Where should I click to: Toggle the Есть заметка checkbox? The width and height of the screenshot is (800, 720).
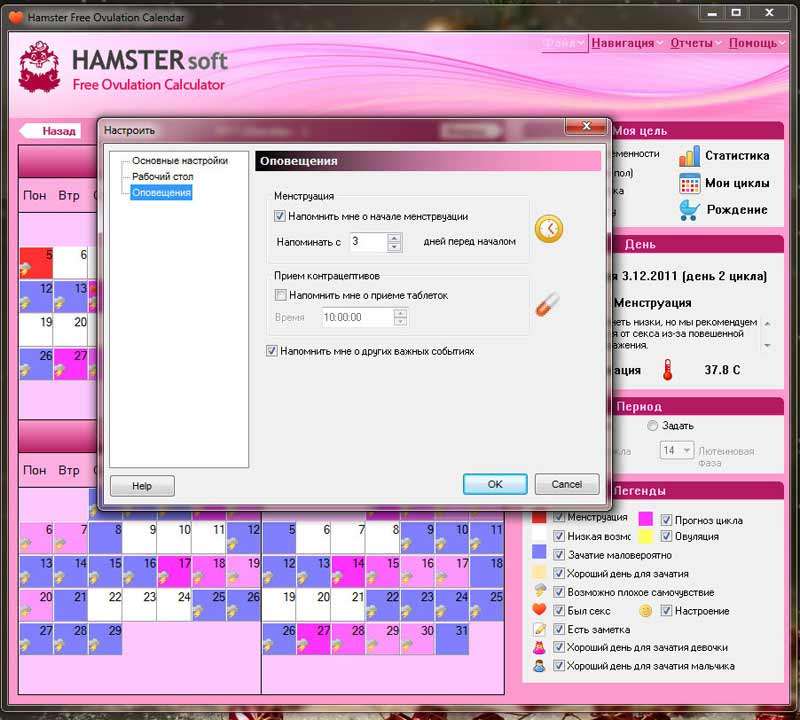(559, 629)
